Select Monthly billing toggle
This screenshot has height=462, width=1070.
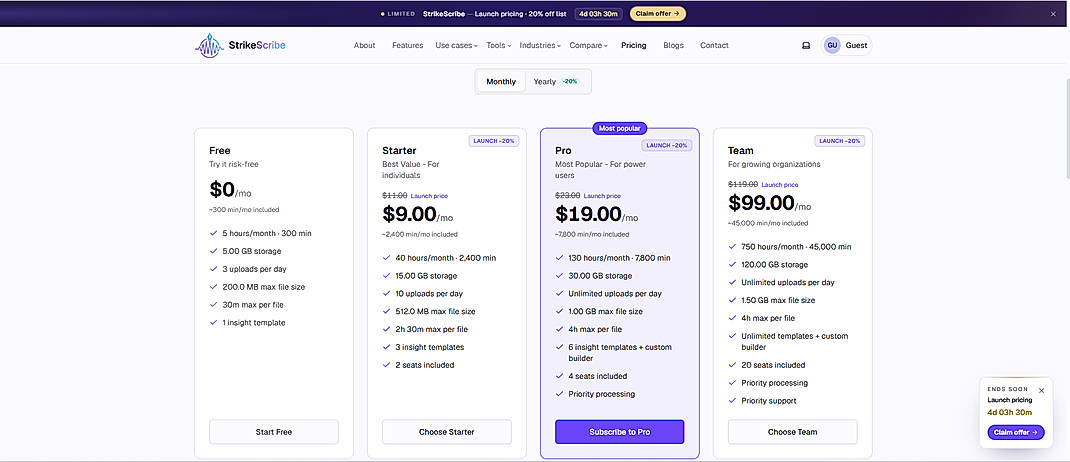(x=501, y=81)
